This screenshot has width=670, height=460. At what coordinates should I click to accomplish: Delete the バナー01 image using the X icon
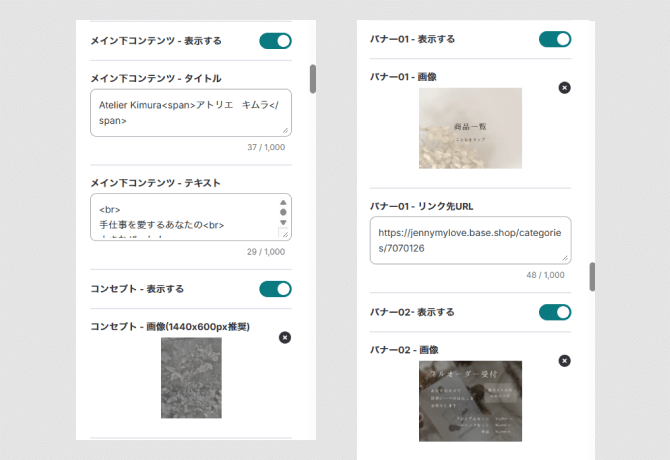[565, 88]
